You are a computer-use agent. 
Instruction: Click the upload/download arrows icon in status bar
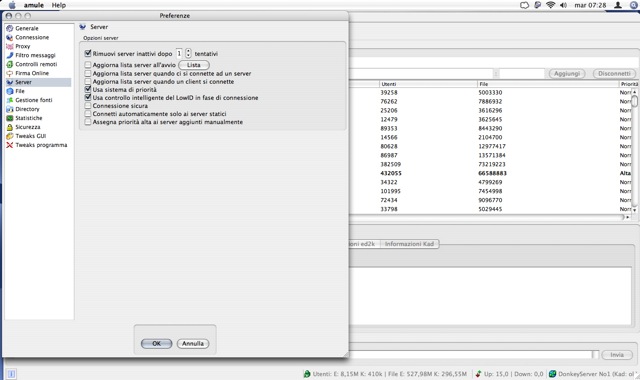point(478,373)
